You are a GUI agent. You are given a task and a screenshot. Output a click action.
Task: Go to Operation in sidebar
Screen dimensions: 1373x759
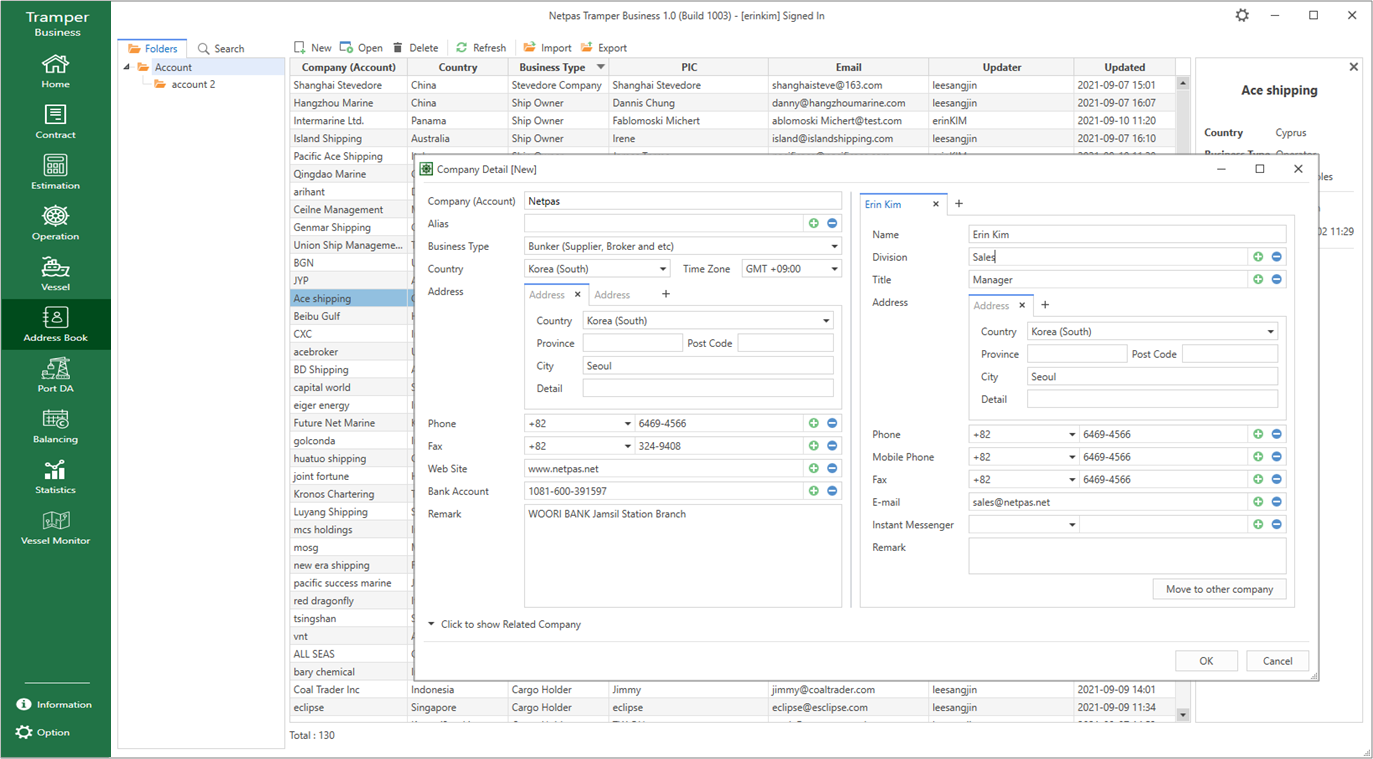pos(55,224)
